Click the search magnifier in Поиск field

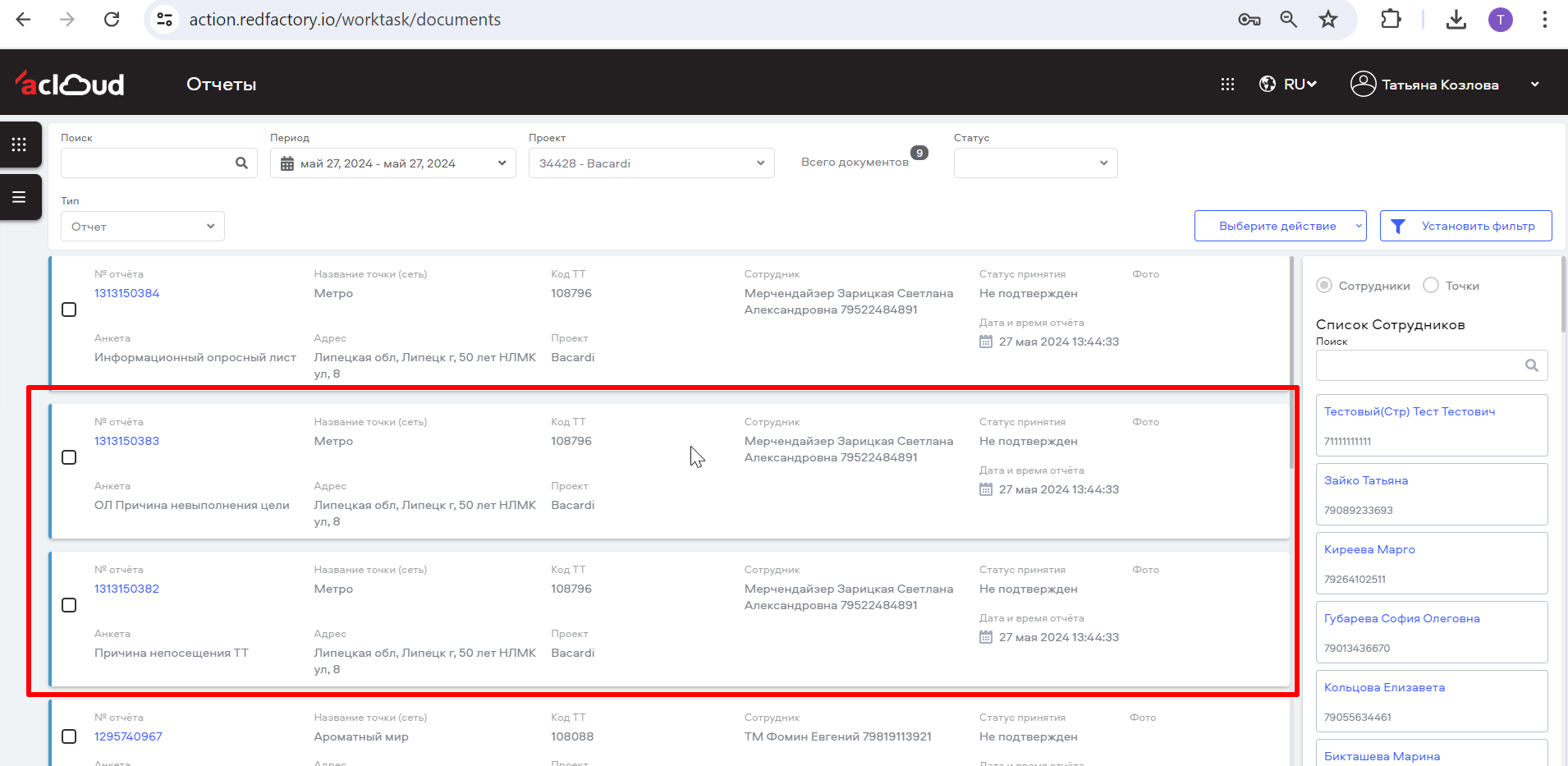point(241,163)
